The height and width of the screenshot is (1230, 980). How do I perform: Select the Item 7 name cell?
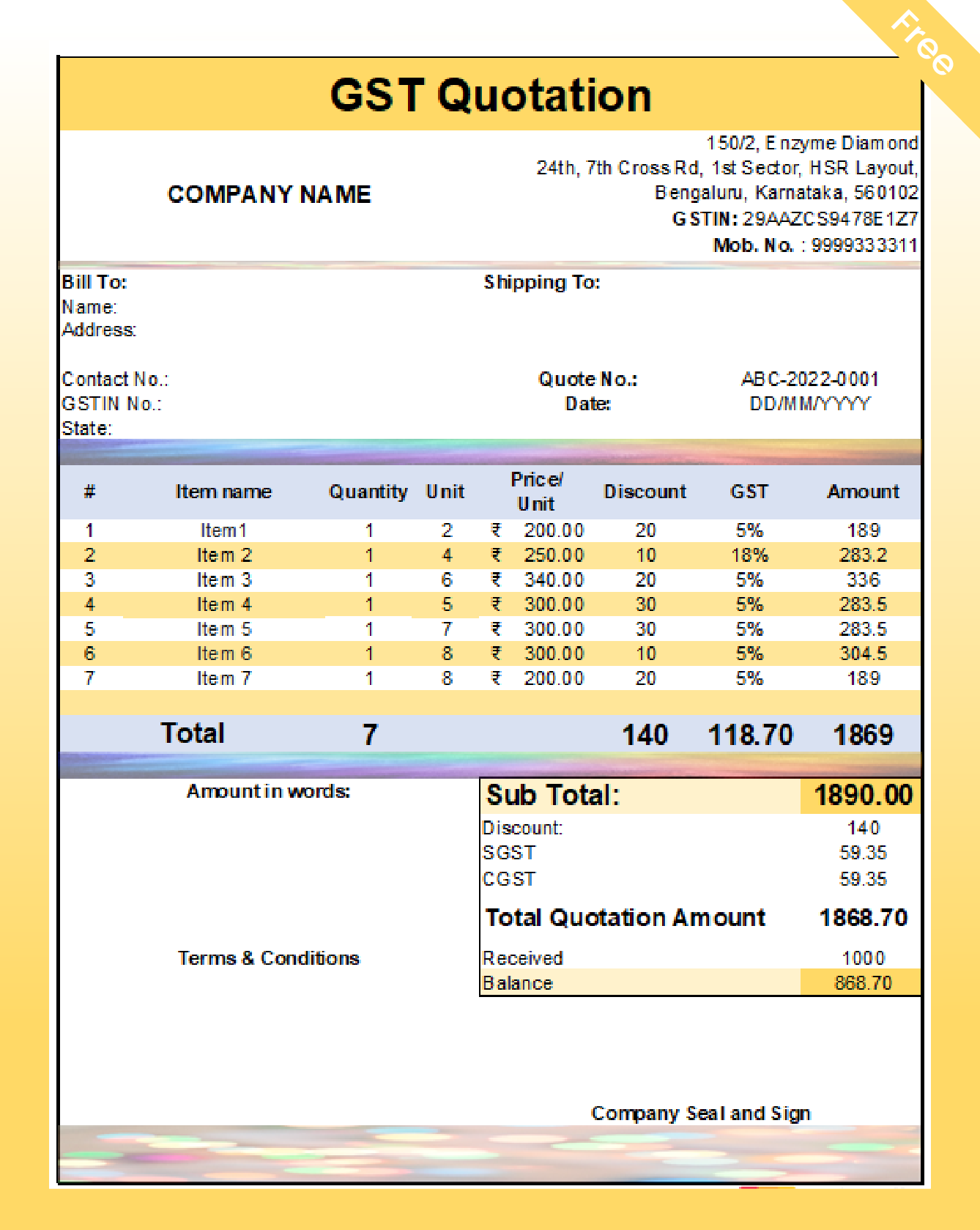coord(223,678)
